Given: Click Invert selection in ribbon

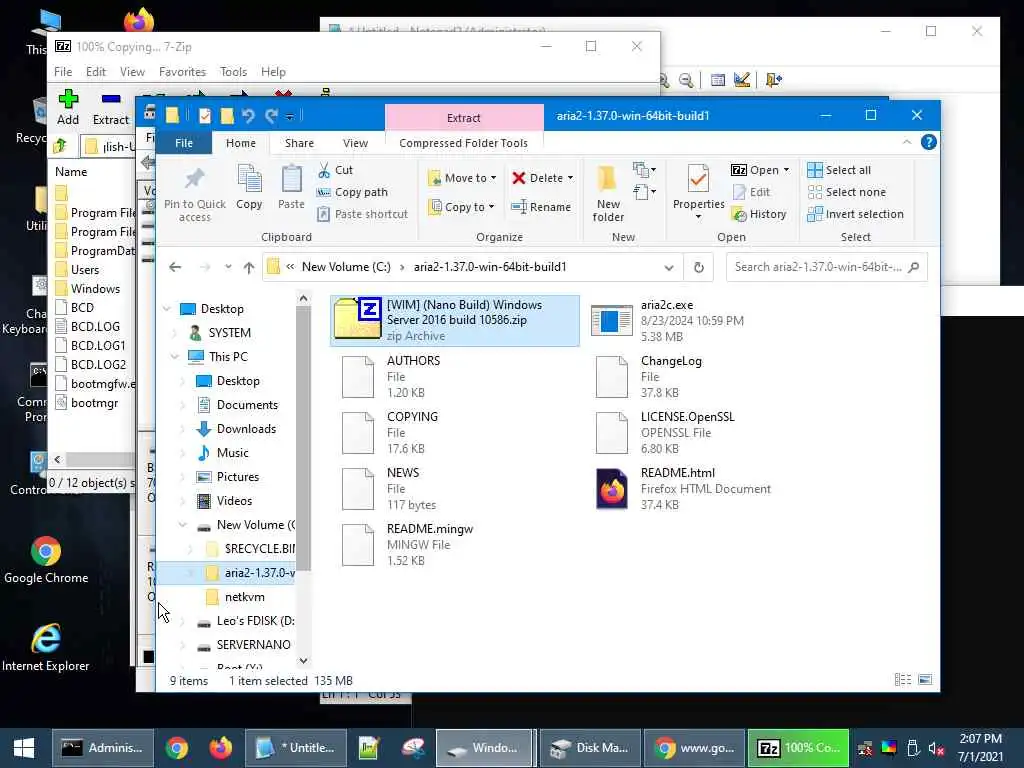Looking at the screenshot, I should tap(856, 214).
